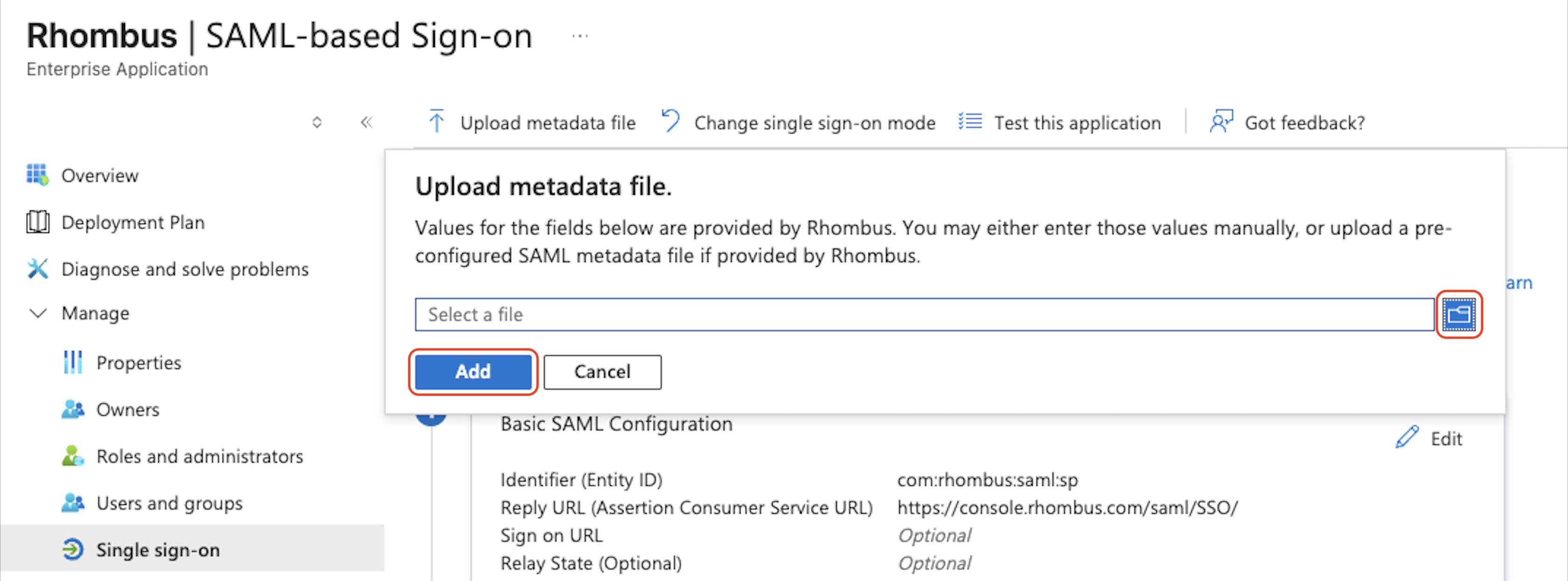The width and height of the screenshot is (1568, 581).
Task: Click the Upload metadata file arrow icon
Action: (436, 122)
